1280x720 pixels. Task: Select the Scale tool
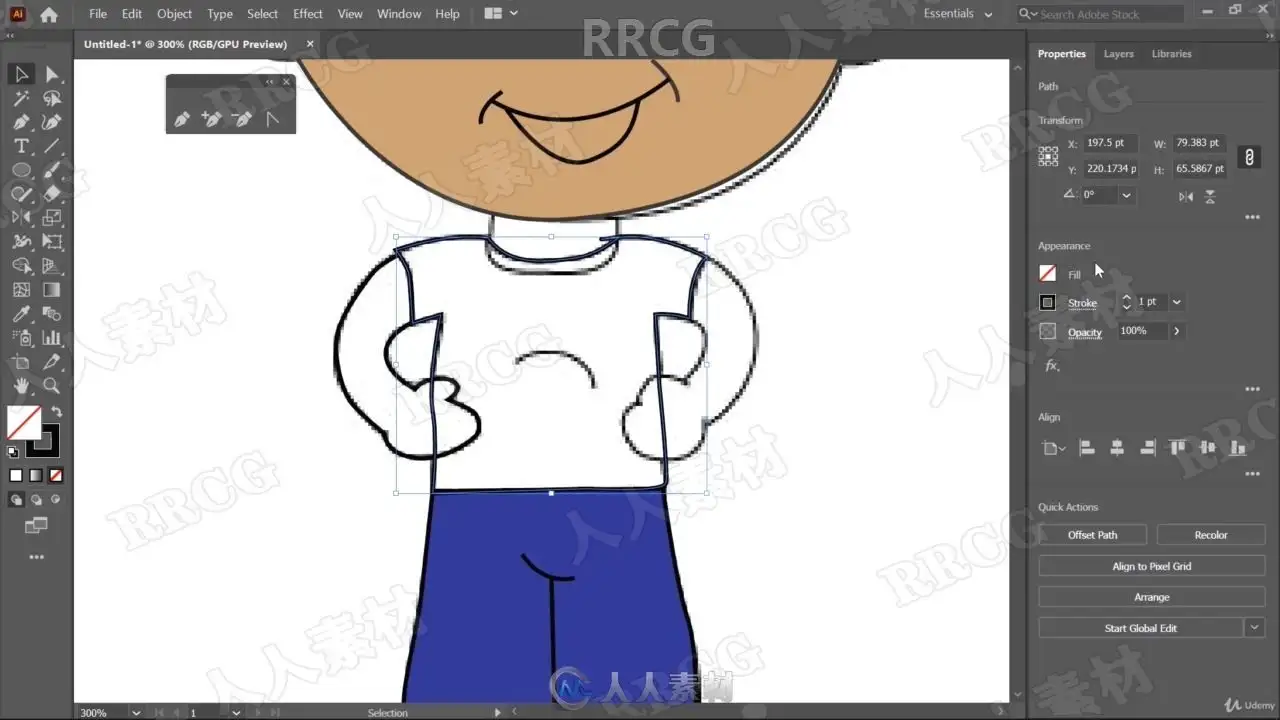52,218
